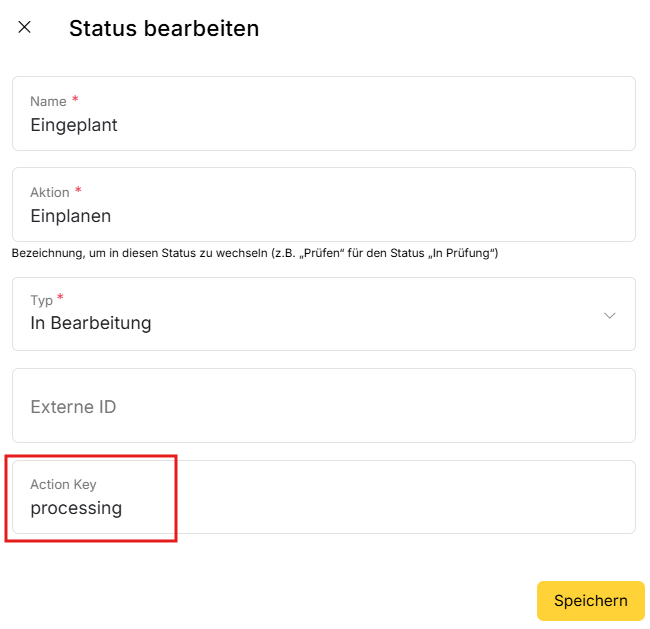
Task: Click the "Aktion" field label
Action: [x=50, y=192]
